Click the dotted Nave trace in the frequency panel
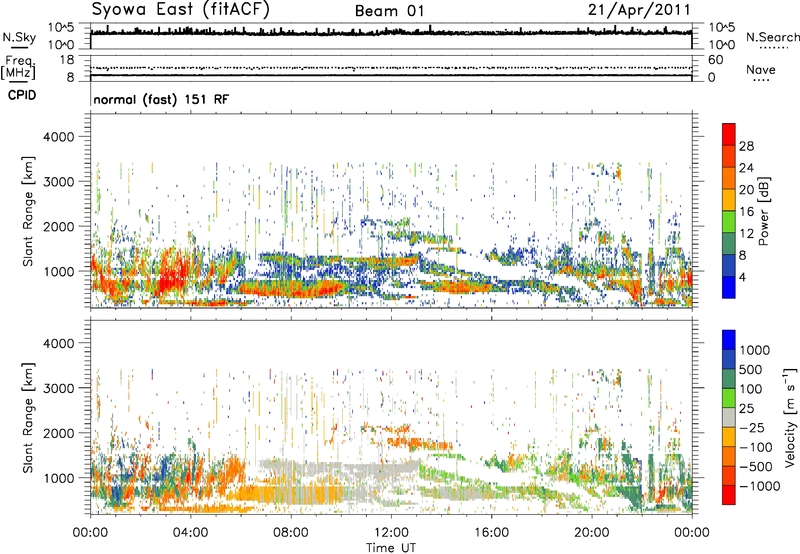Viewport: 800px width, 554px height. pos(391,68)
